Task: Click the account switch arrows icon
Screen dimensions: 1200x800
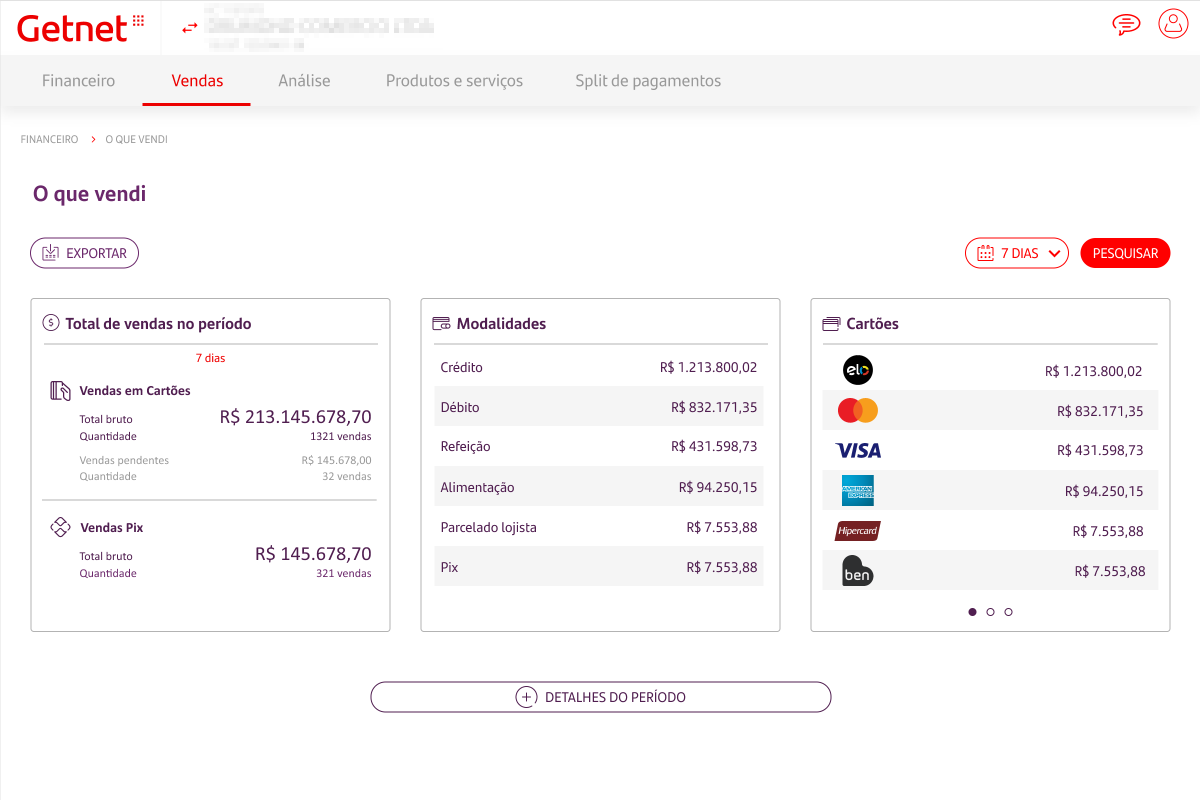Action: [190, 29]
